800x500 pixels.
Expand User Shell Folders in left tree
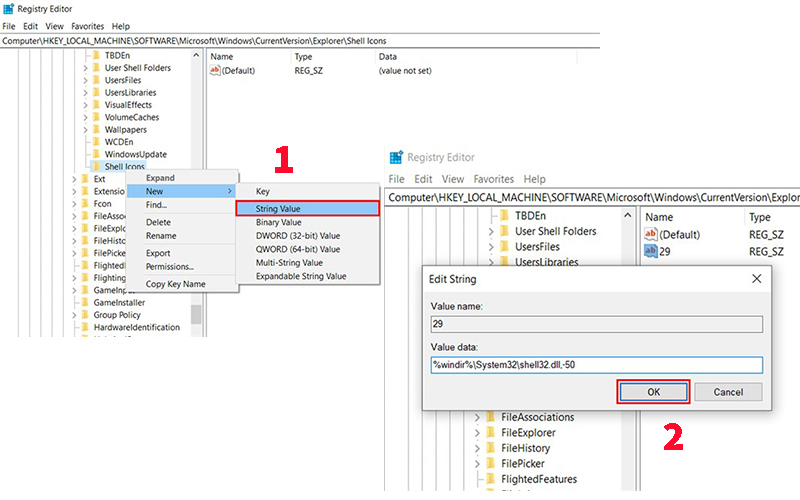[85, 68]
